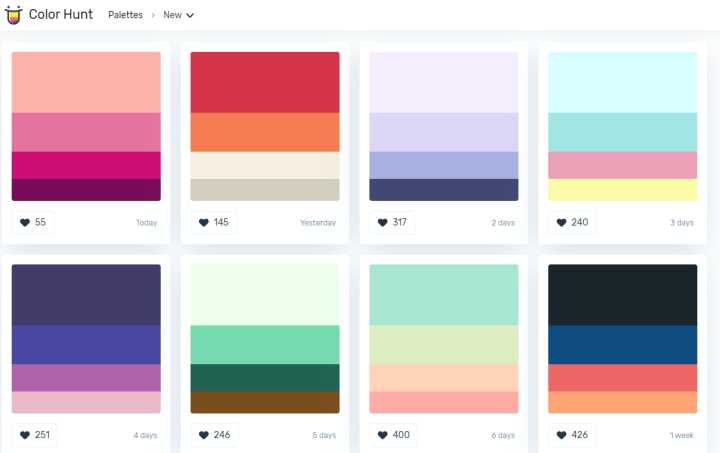This screenshot has height=453, width=720.
Task: Select deep blue swatch in 426-likes palette
Action: pyautogui.click(x=623, y=345)
